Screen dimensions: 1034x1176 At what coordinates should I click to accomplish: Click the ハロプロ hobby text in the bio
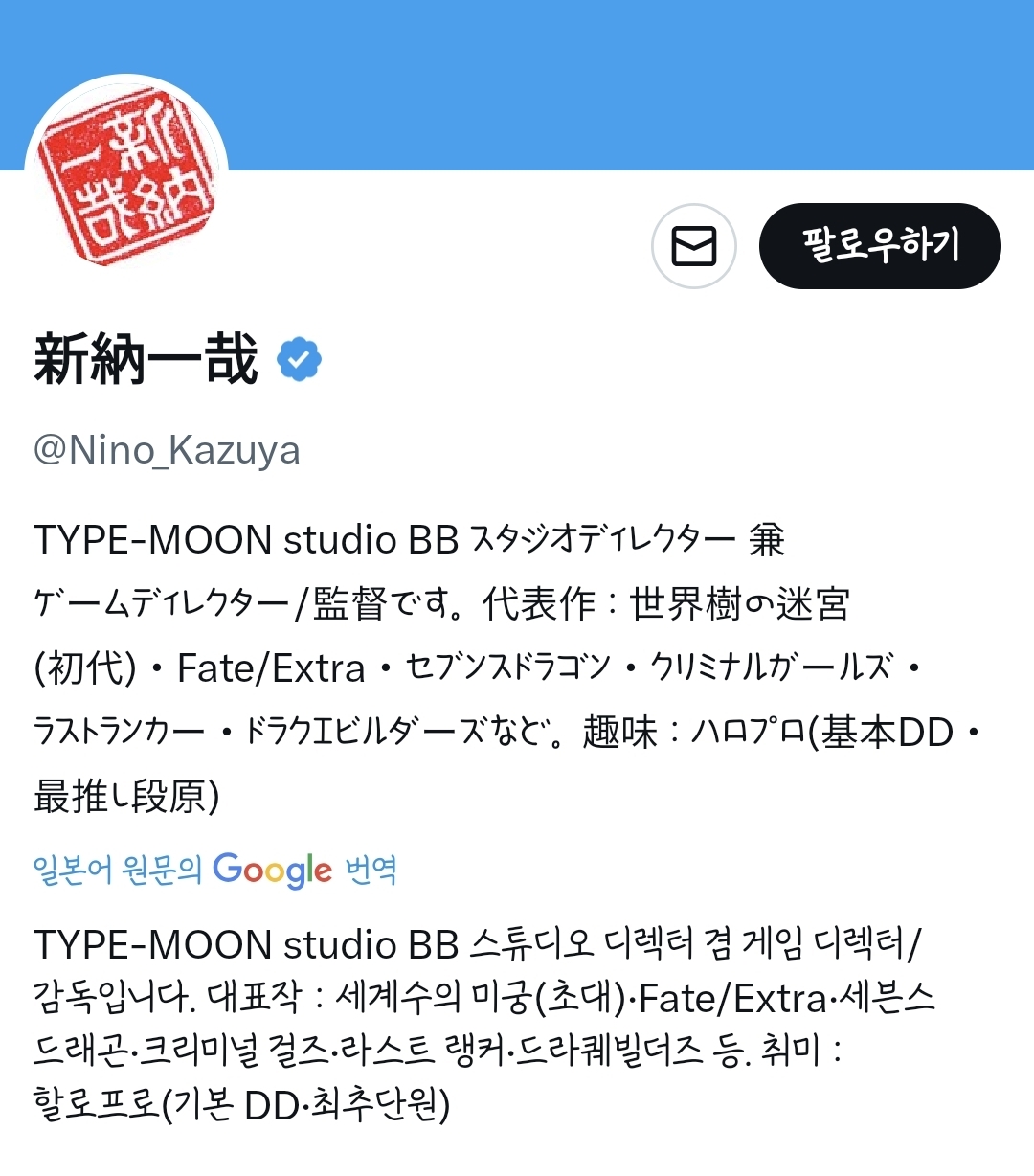(749, 733)
